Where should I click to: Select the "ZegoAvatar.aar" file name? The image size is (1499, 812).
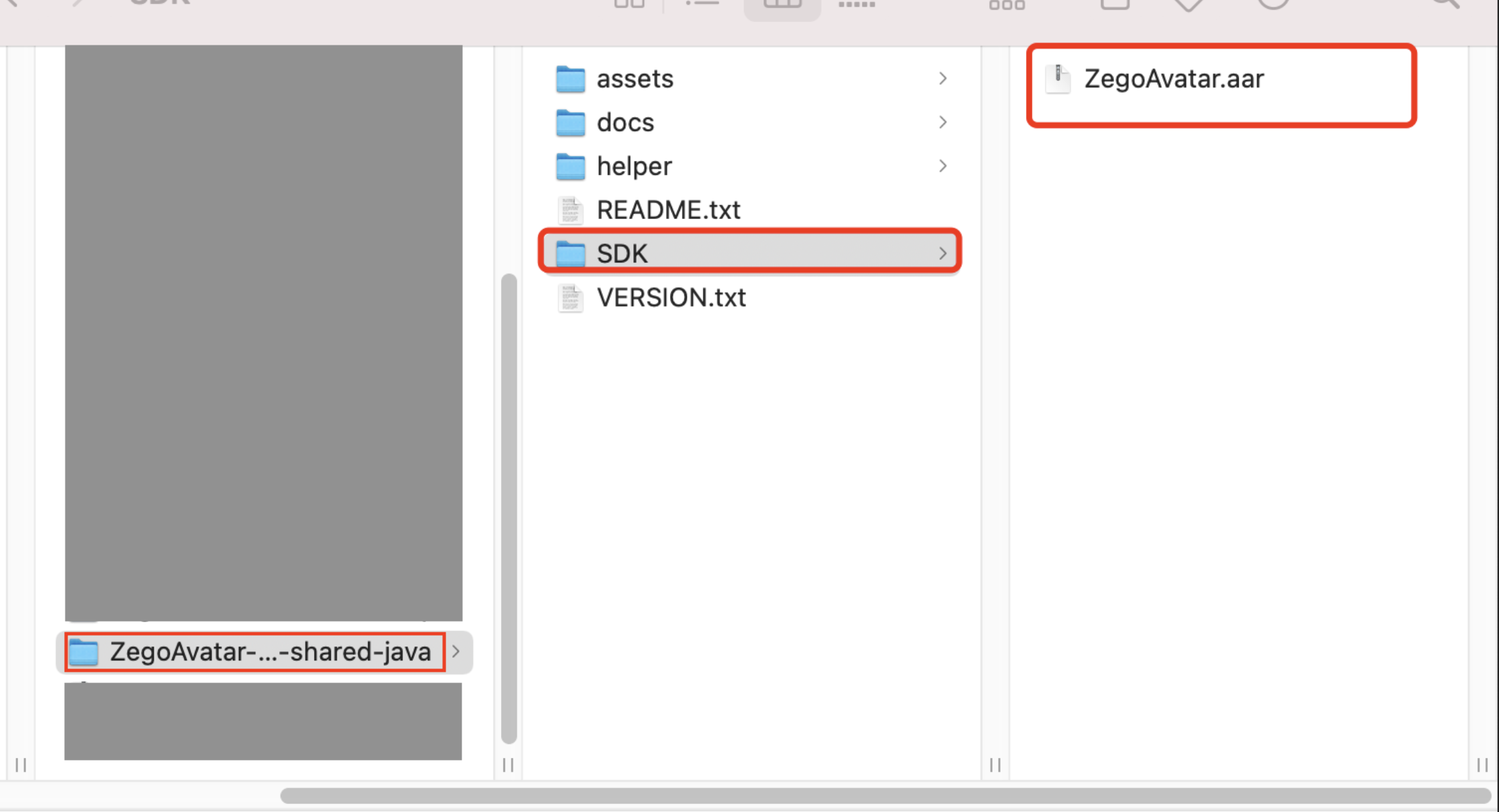[1174, 79]
